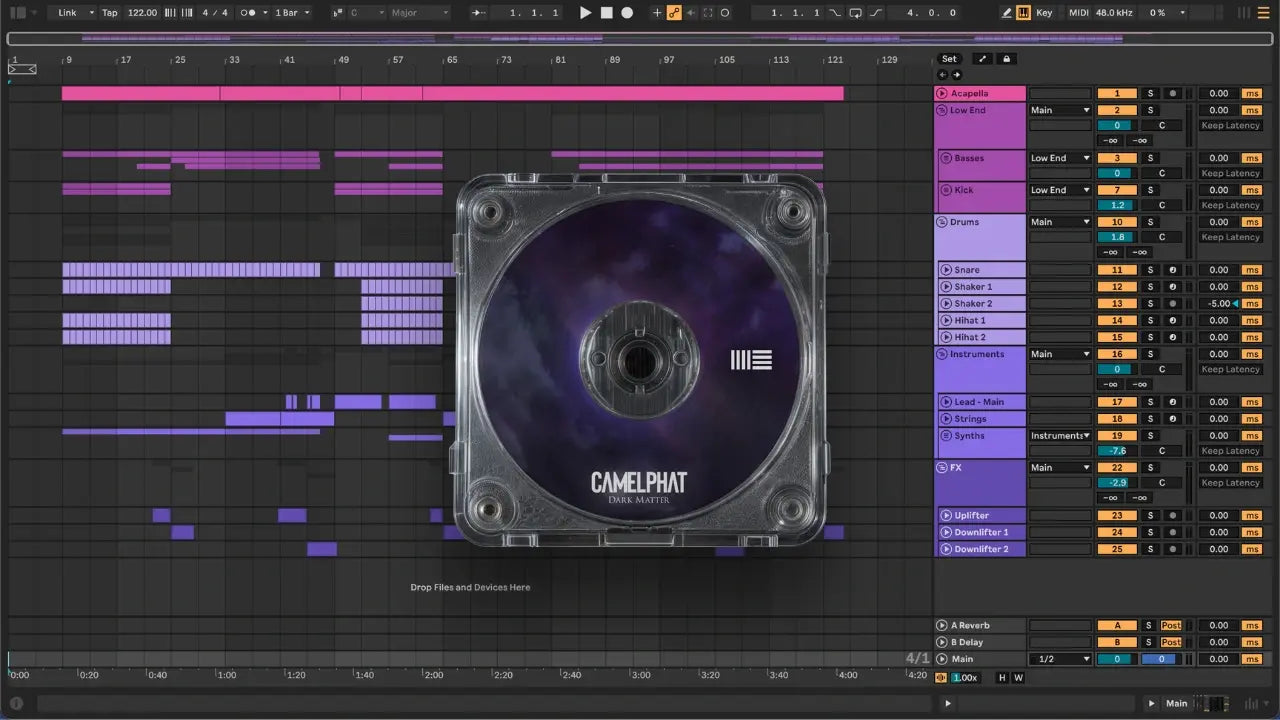Screen dimensions: 1280x720
Task: Collapse the Instruments group track
Action: pyautogui.click(x=942, y=354)
